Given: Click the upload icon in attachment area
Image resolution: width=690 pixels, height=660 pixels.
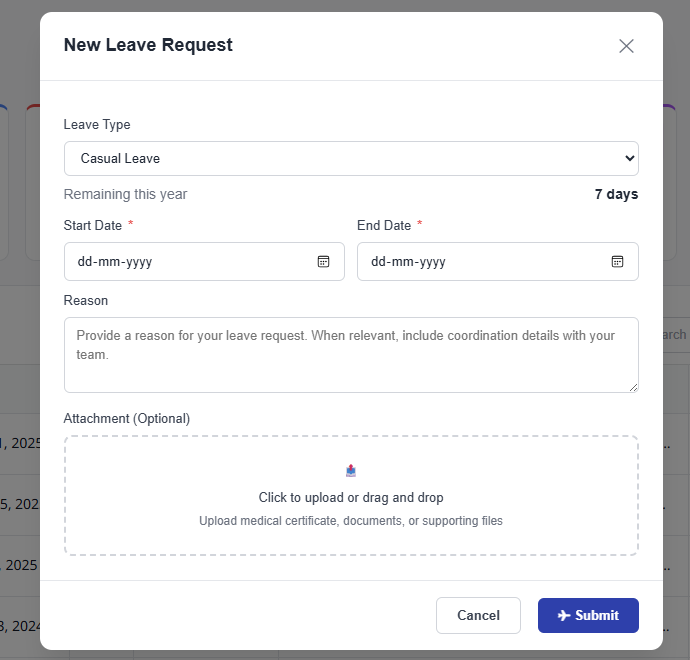Looking at the screenshot, I should tap(351, 471).
